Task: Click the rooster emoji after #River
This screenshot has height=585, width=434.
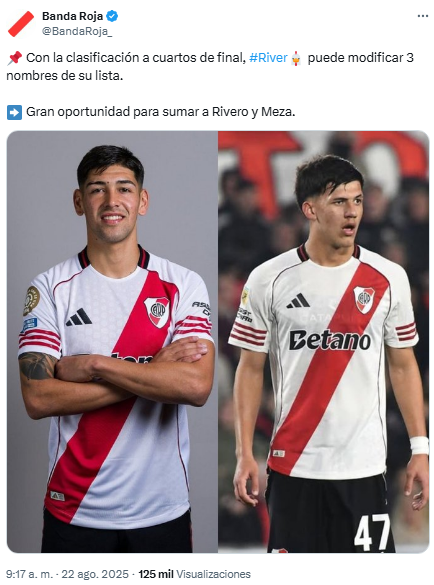Action: (x=296, y=58)
